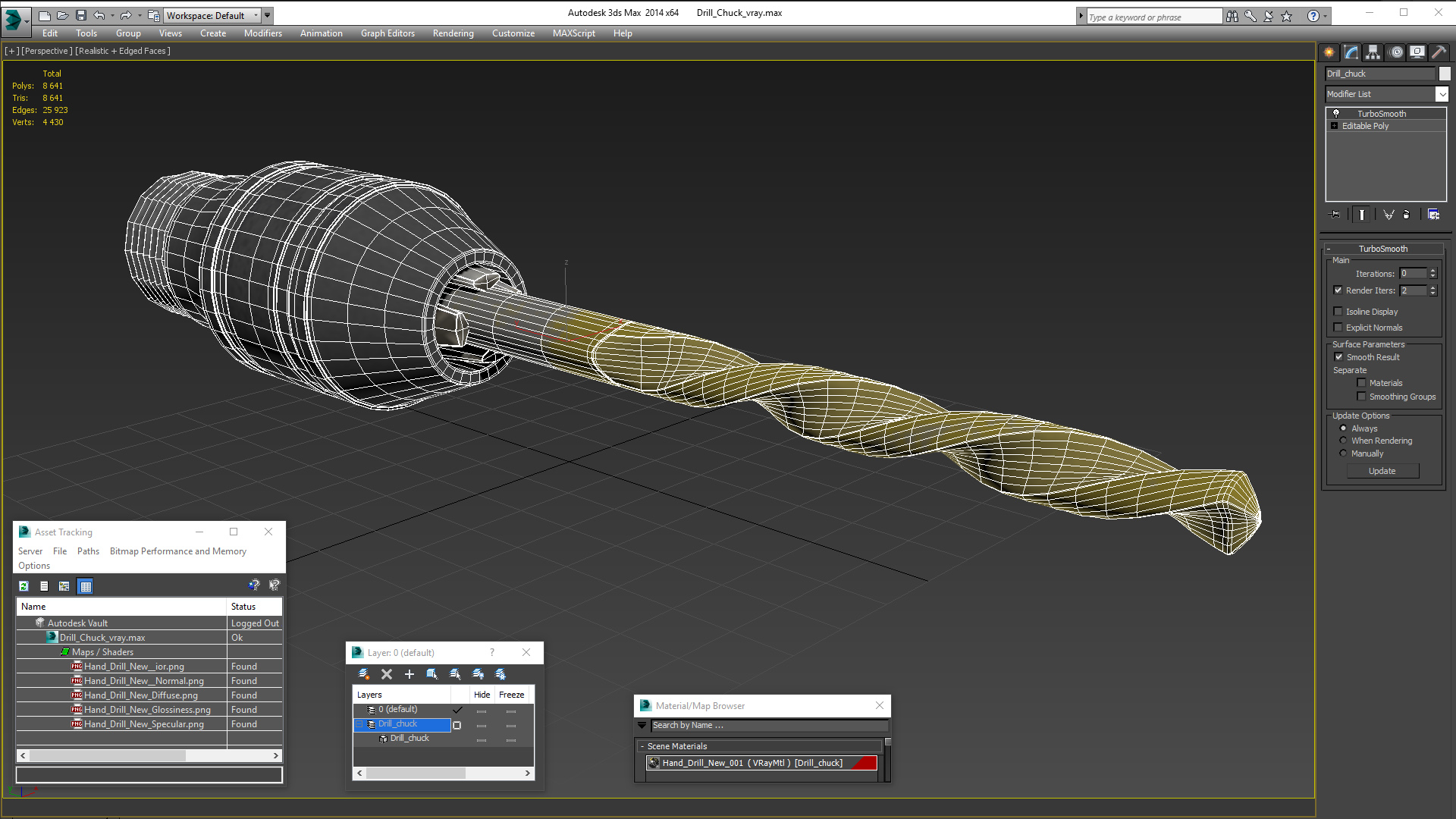Image resolution: width=1456 pixels, height=819 pixels.
Task: Toggle Smooth Result checkbox
Action: coord(1339,357)
